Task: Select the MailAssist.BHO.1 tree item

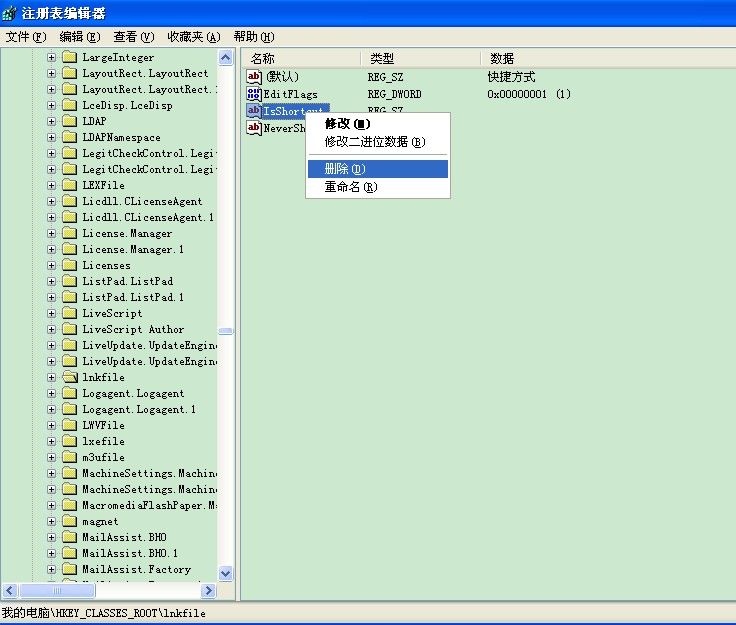Action: coord(130,553)
